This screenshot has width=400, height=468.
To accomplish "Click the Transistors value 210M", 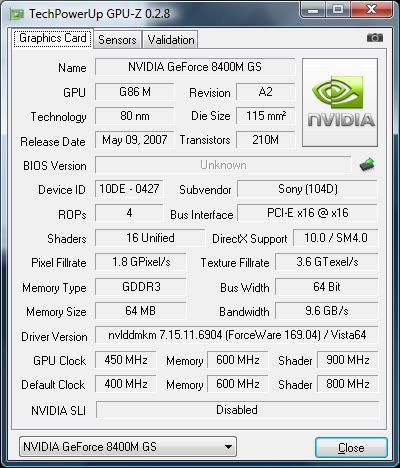I will (x=265, y=140).
